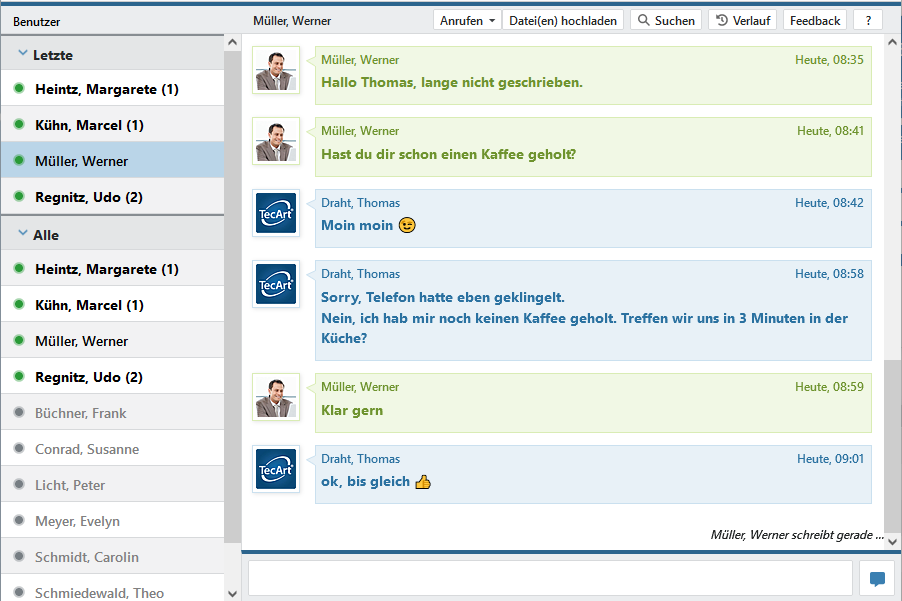Click grey offline status dot next to Büchner, Frank
The height and width of the screenshot is (601, 902).
19,413
